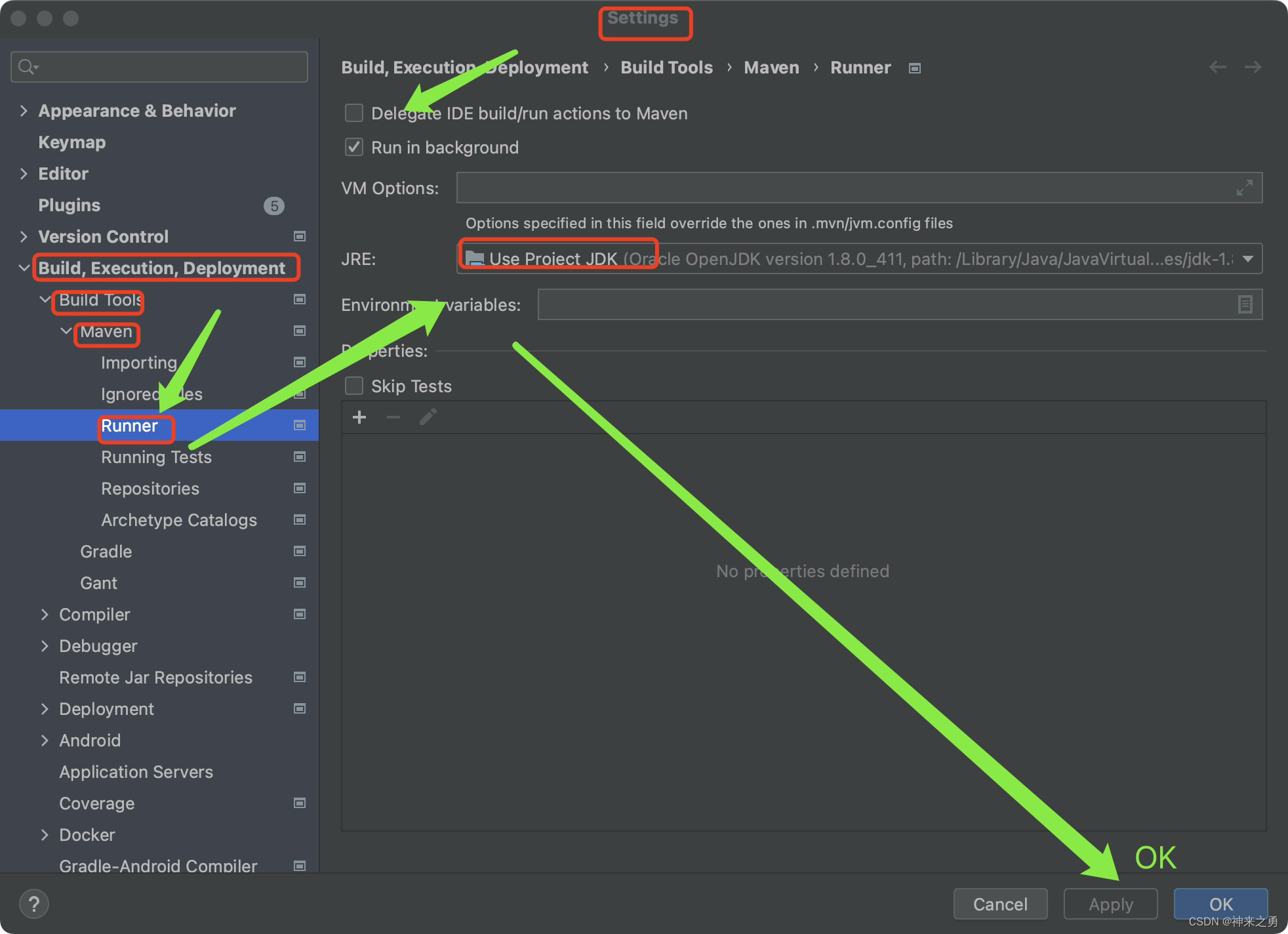Edit a property using the pencil icon
1288x934 pixels.
pyautogui.click(x=428, y=417)
